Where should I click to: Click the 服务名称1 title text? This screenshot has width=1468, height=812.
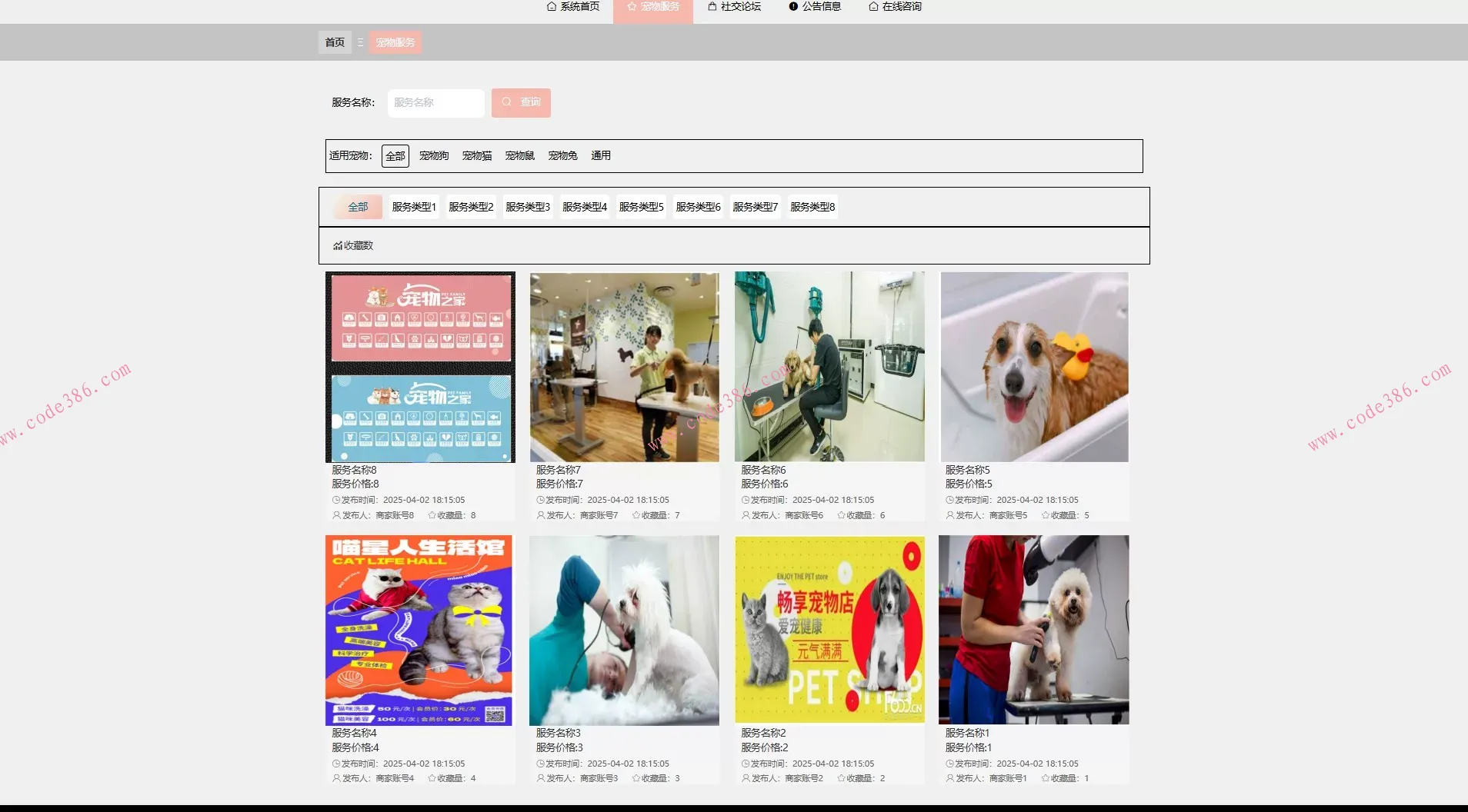pyautogui.click(x=968, y=733)
